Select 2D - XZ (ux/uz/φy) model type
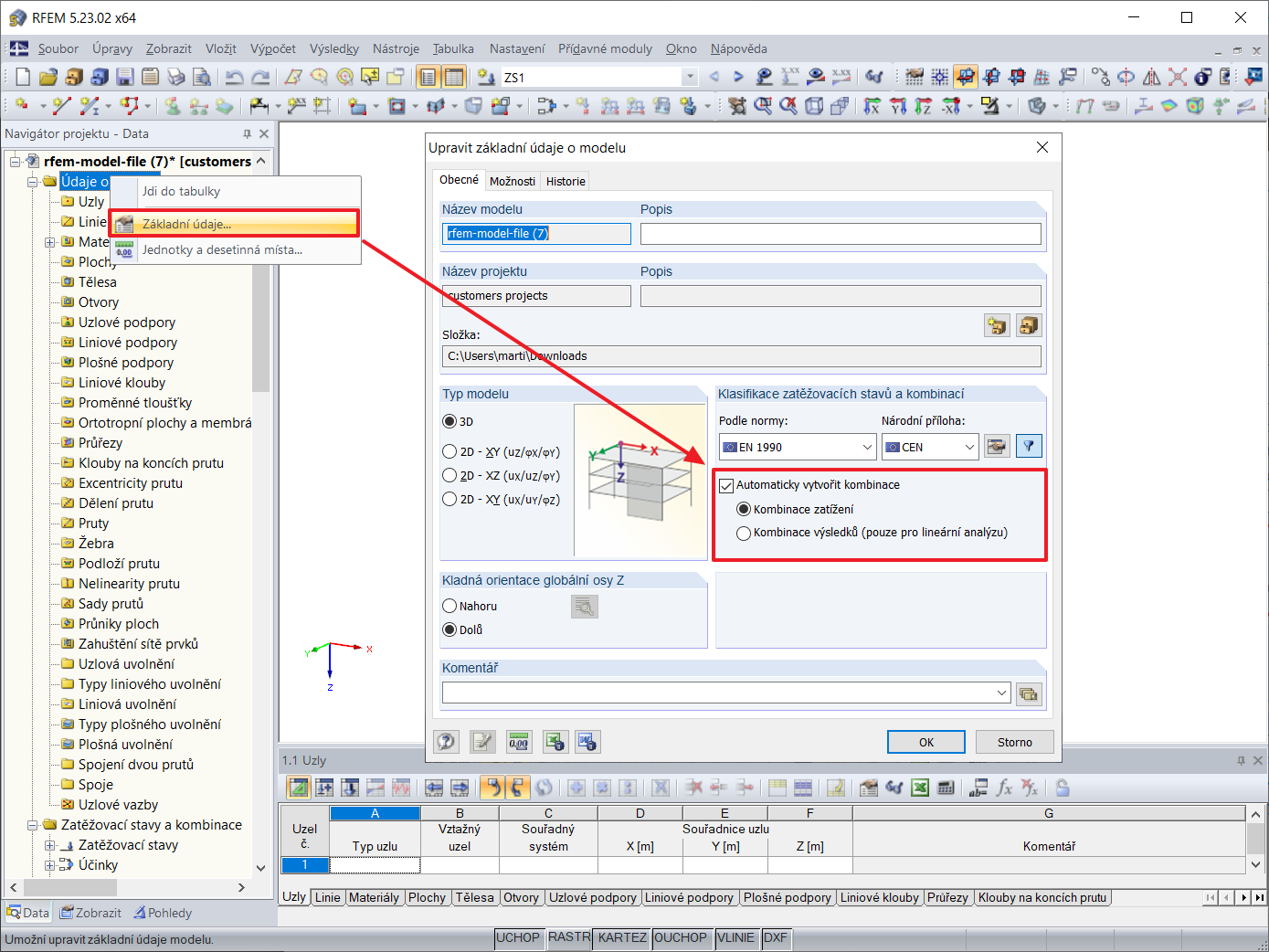Viewport: 1269px width, 952px height. [x=449, y=476]
